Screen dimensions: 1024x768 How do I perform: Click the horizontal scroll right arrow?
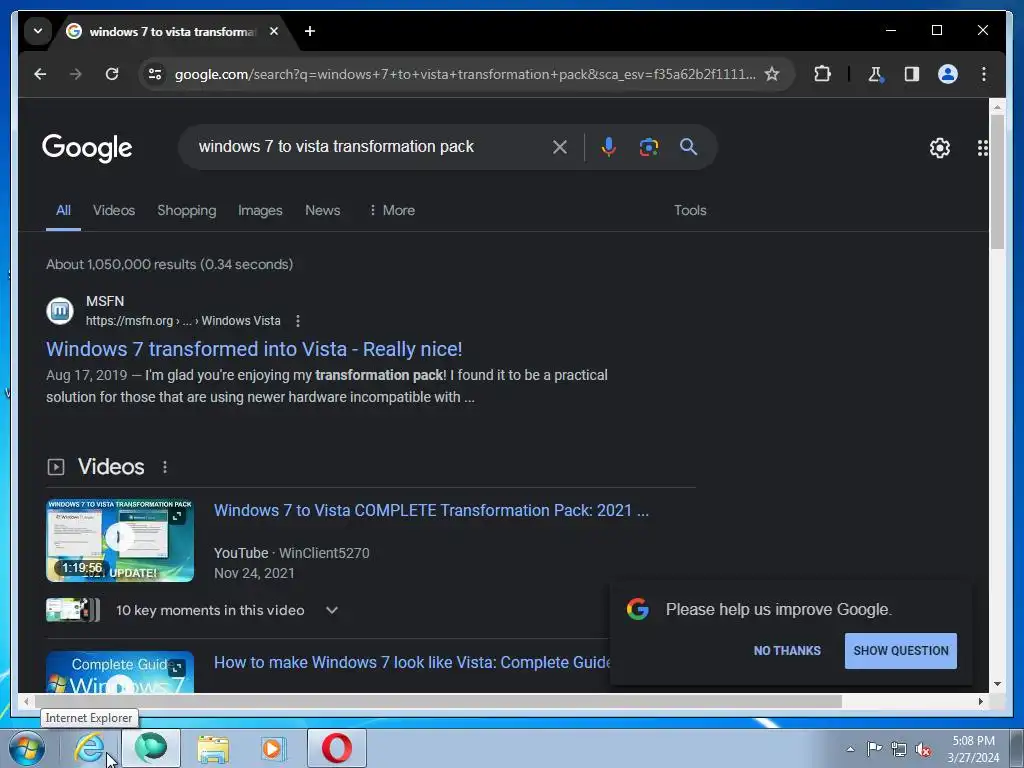pos(980,701)
